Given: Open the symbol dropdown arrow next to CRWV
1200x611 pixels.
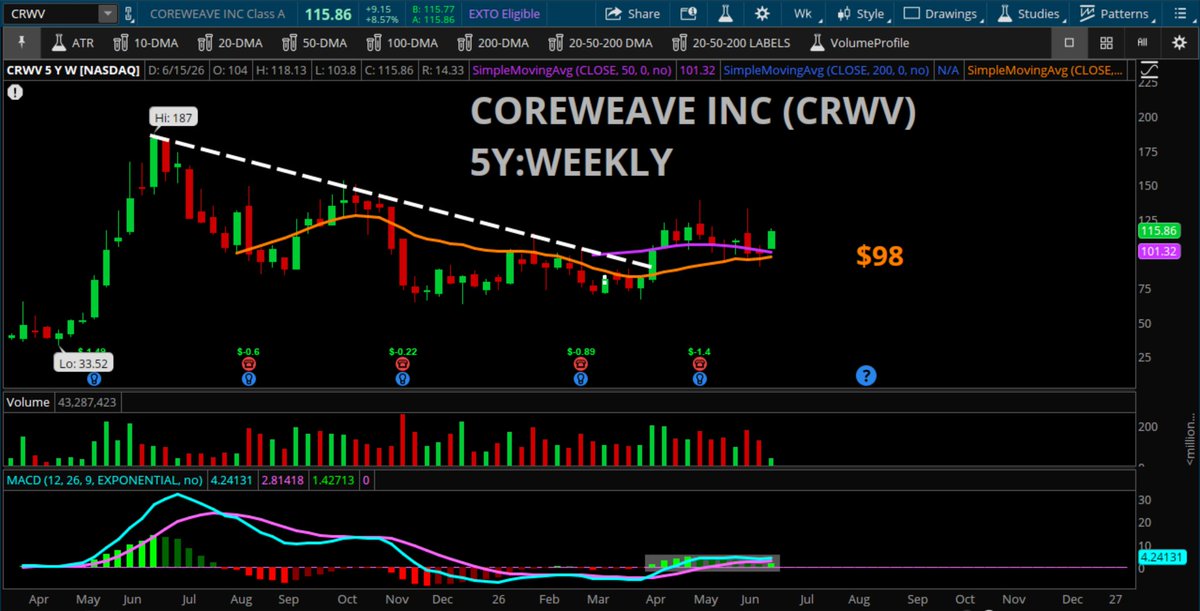Looking at the screenshot, I should coord(108,14).
